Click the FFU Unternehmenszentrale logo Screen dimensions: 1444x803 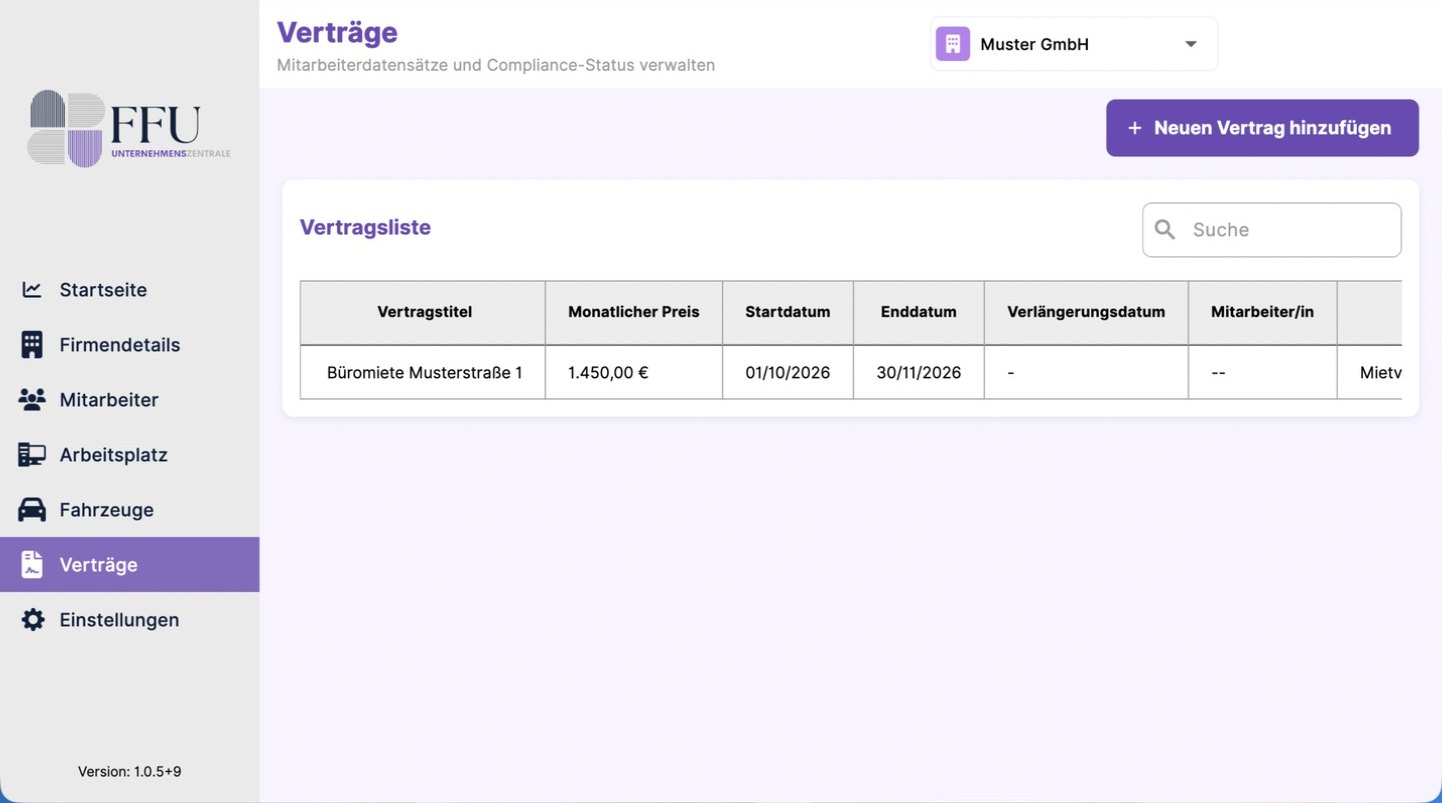129,129
